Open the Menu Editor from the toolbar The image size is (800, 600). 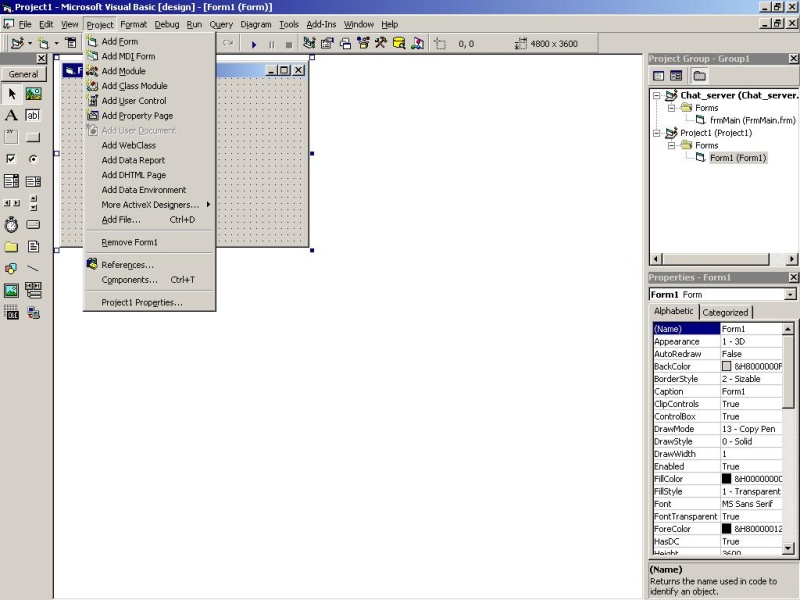click(x=71, y=43)
